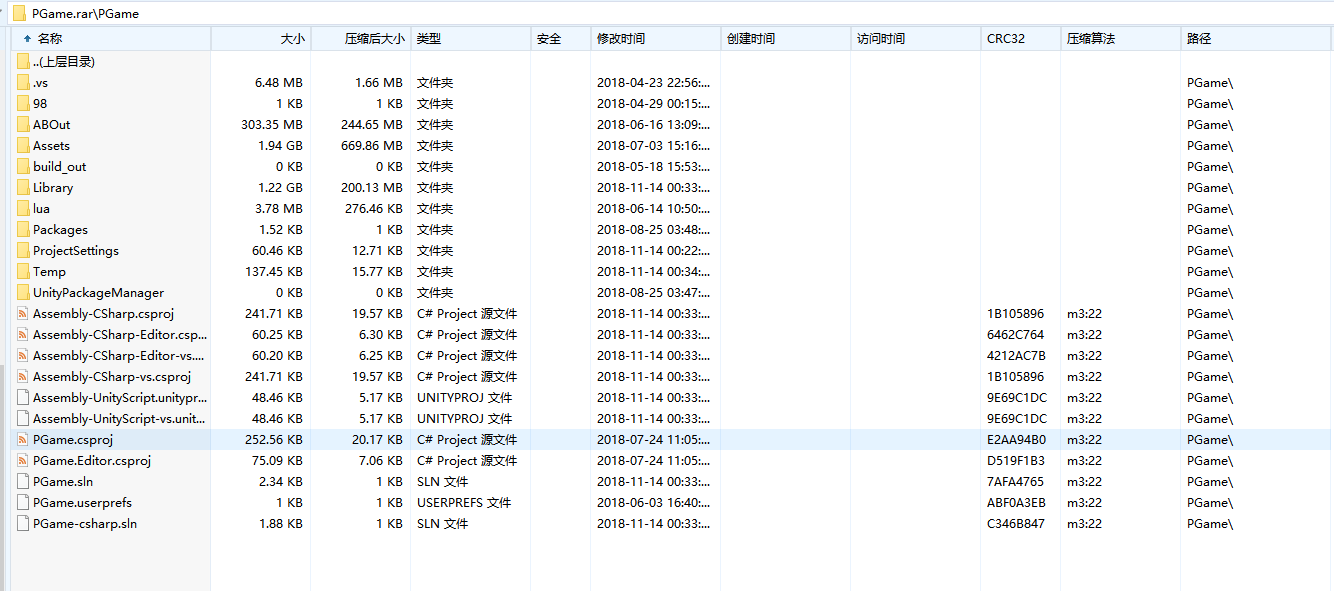1334x591 pixels.
Task: Click the PGame.csproj file icon
Action: [x=23, y=440]
